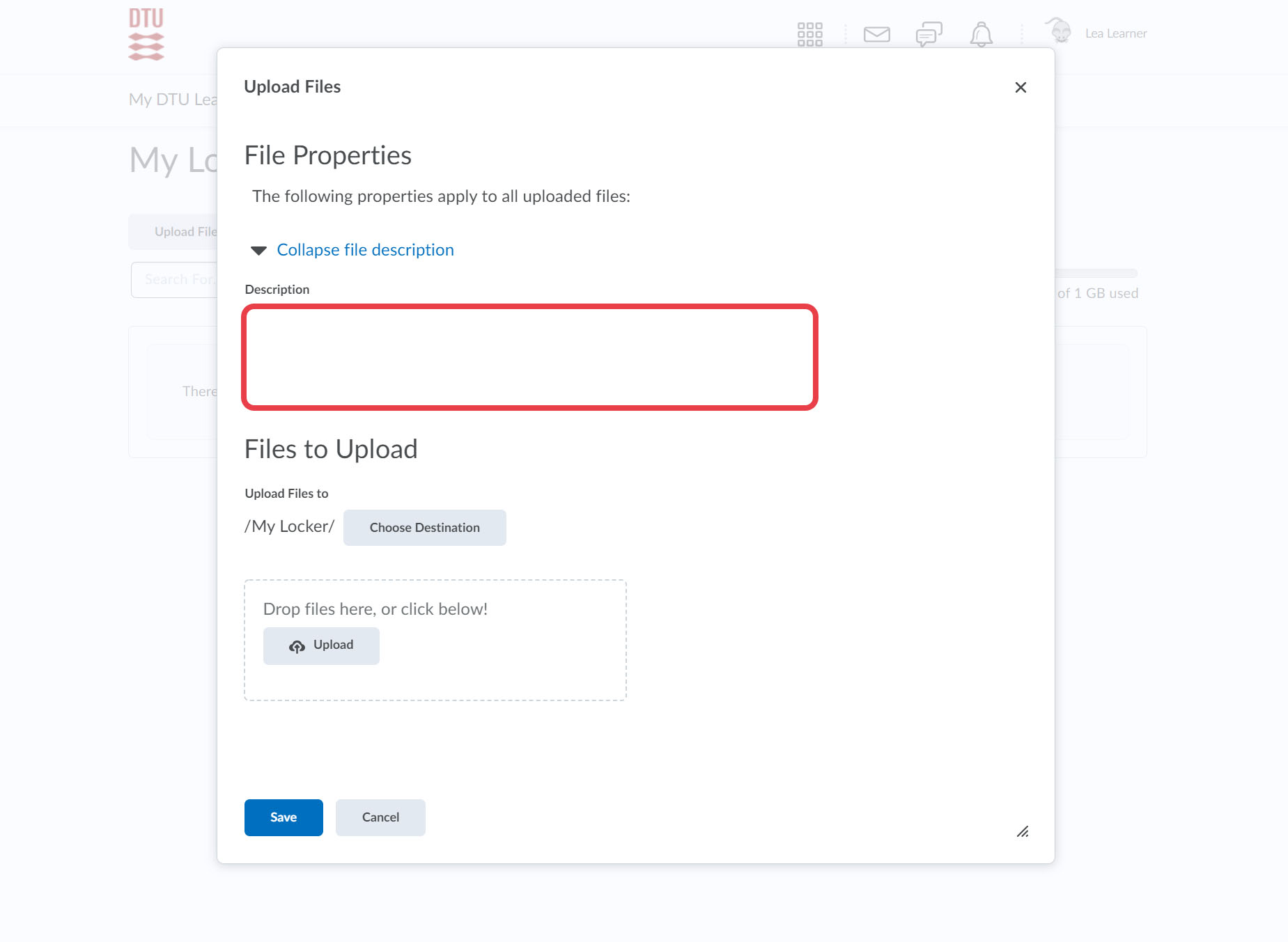The width and height of the screenshot is (1288, 942).
Task: Focus the Description text box
Action: tap(529, 357)
